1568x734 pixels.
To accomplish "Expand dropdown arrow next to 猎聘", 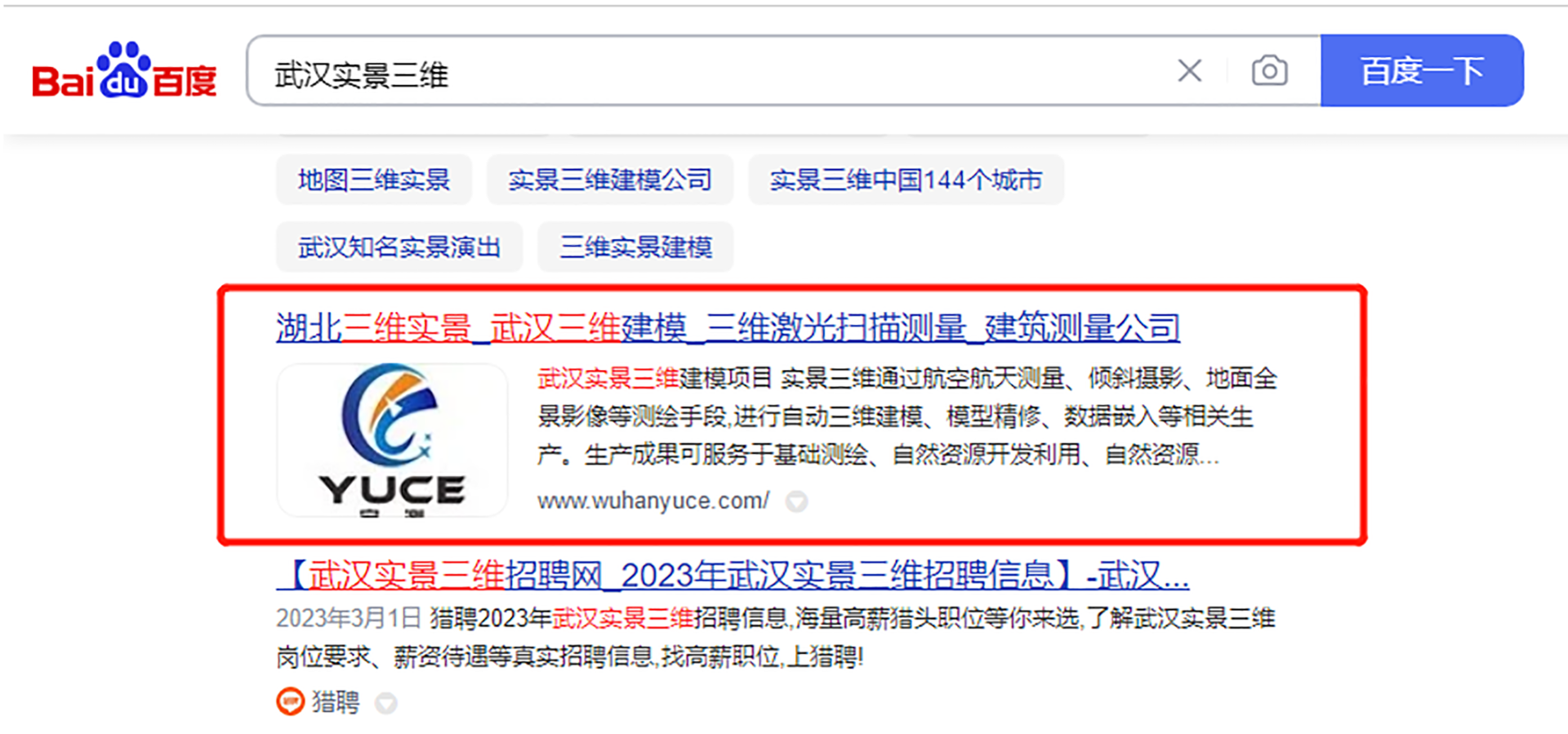I will coord(386,703).
